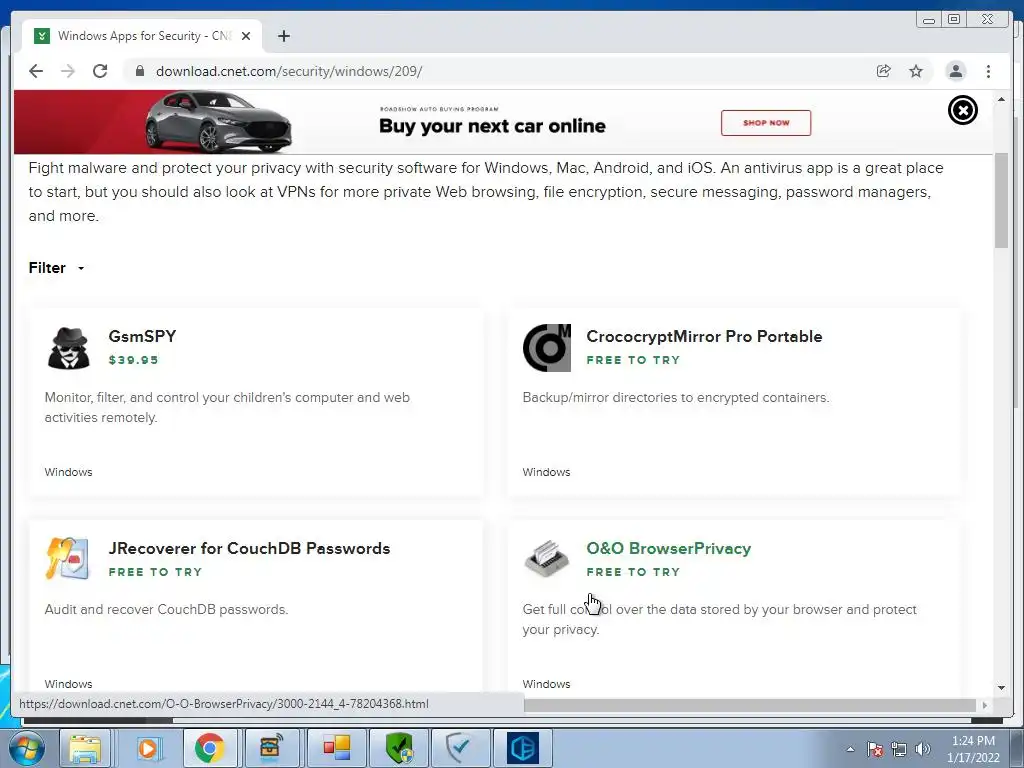
Task: Close the Windows Apps for Security tab
Action: [x=246, y=36]
